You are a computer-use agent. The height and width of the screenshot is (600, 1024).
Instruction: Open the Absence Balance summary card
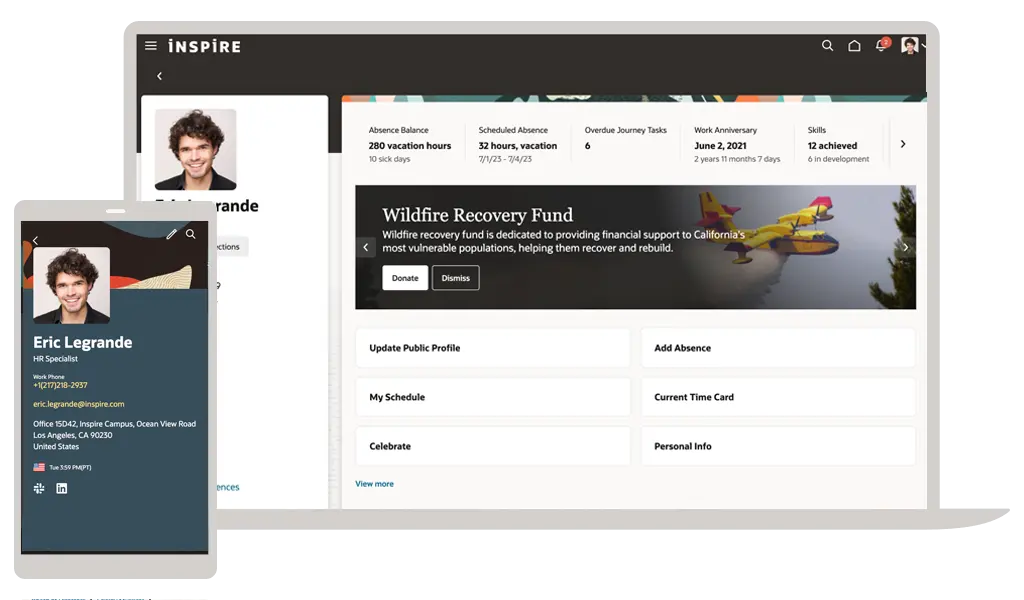click(409, 144)
